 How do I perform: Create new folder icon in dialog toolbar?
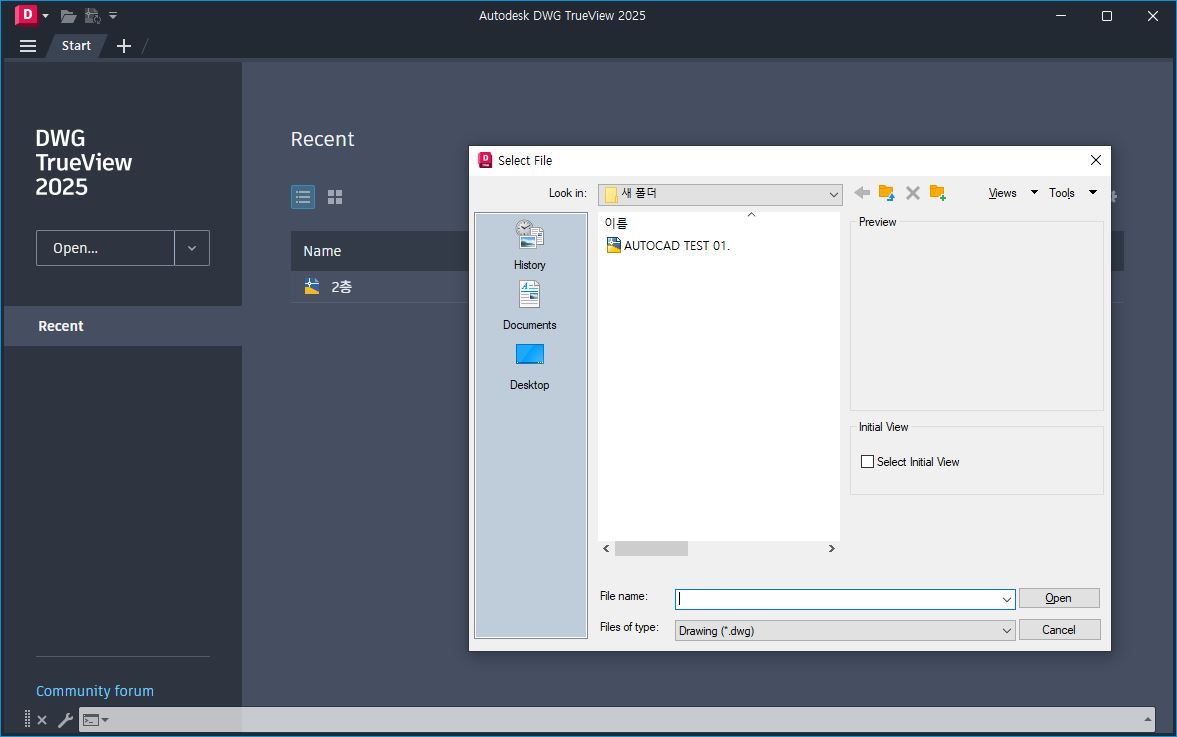point(938,193)
